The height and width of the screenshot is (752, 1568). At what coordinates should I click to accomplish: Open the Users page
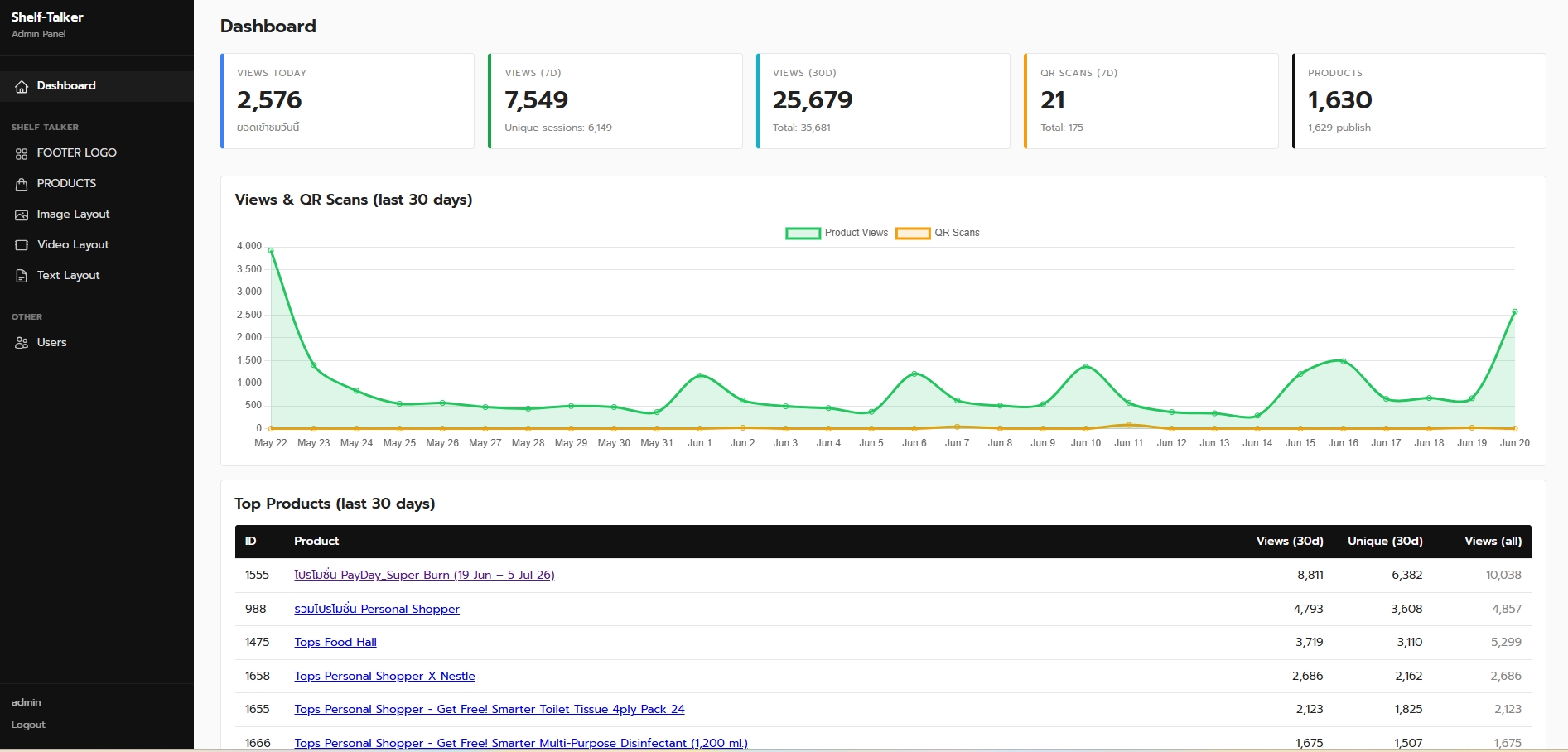pyautogui.click(x=97, y=343)
